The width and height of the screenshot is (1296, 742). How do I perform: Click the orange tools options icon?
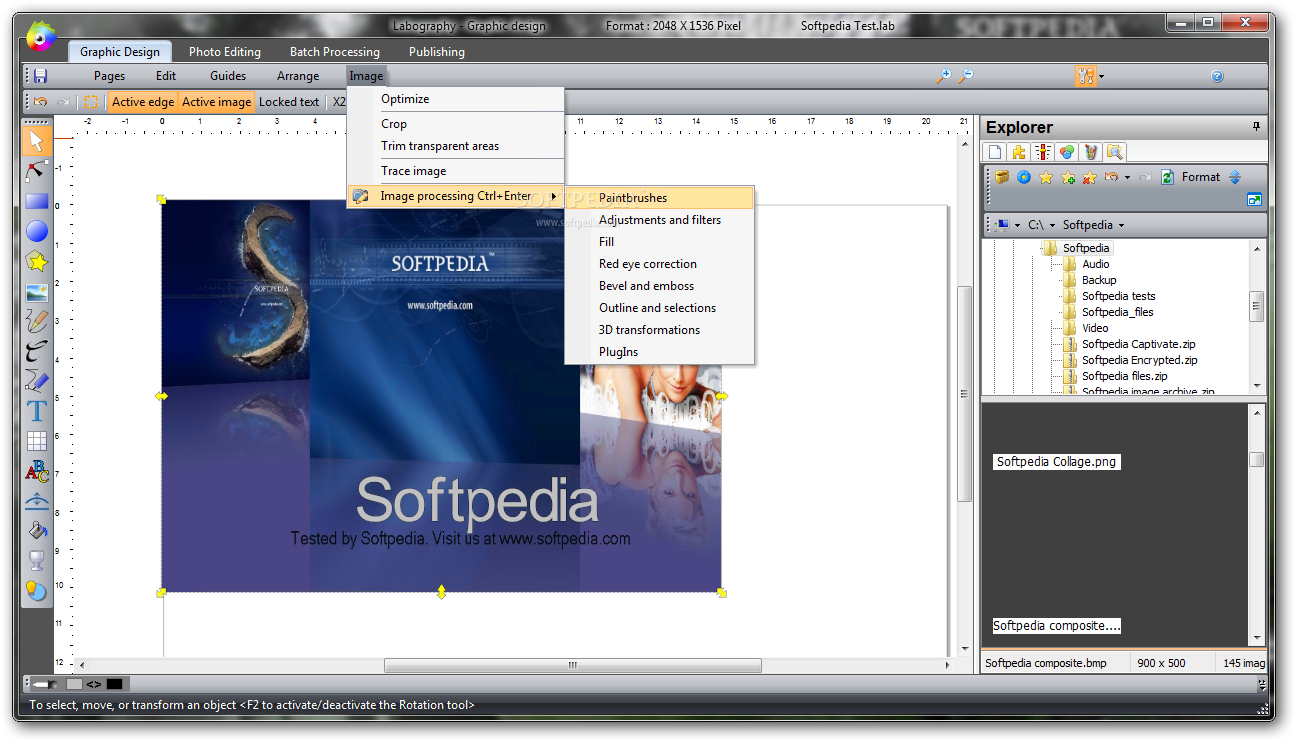(1086, 76)
